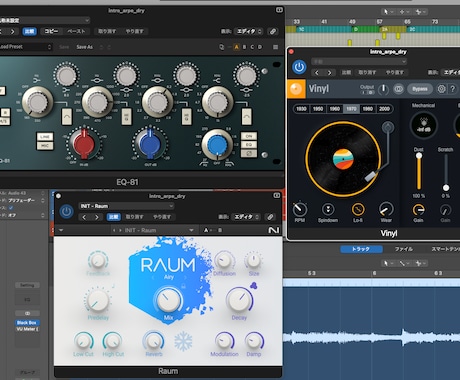Image resolution: width=460 pixels, height=380 pixels.
Task: Toggle the Freeze snowflake in Raum
Action: coord(183,342)
